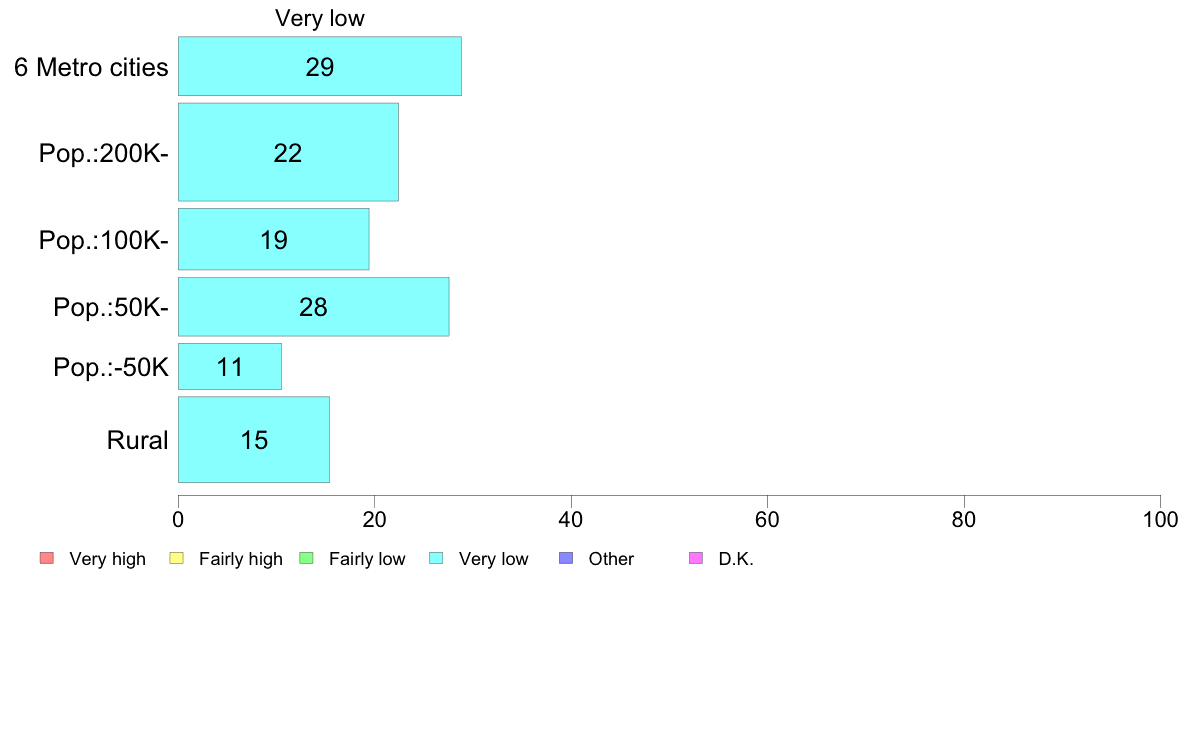Viewport: 1188px width, 736px height.
Task: Click the Very high legend text
Action: click(x=108, y=559)
